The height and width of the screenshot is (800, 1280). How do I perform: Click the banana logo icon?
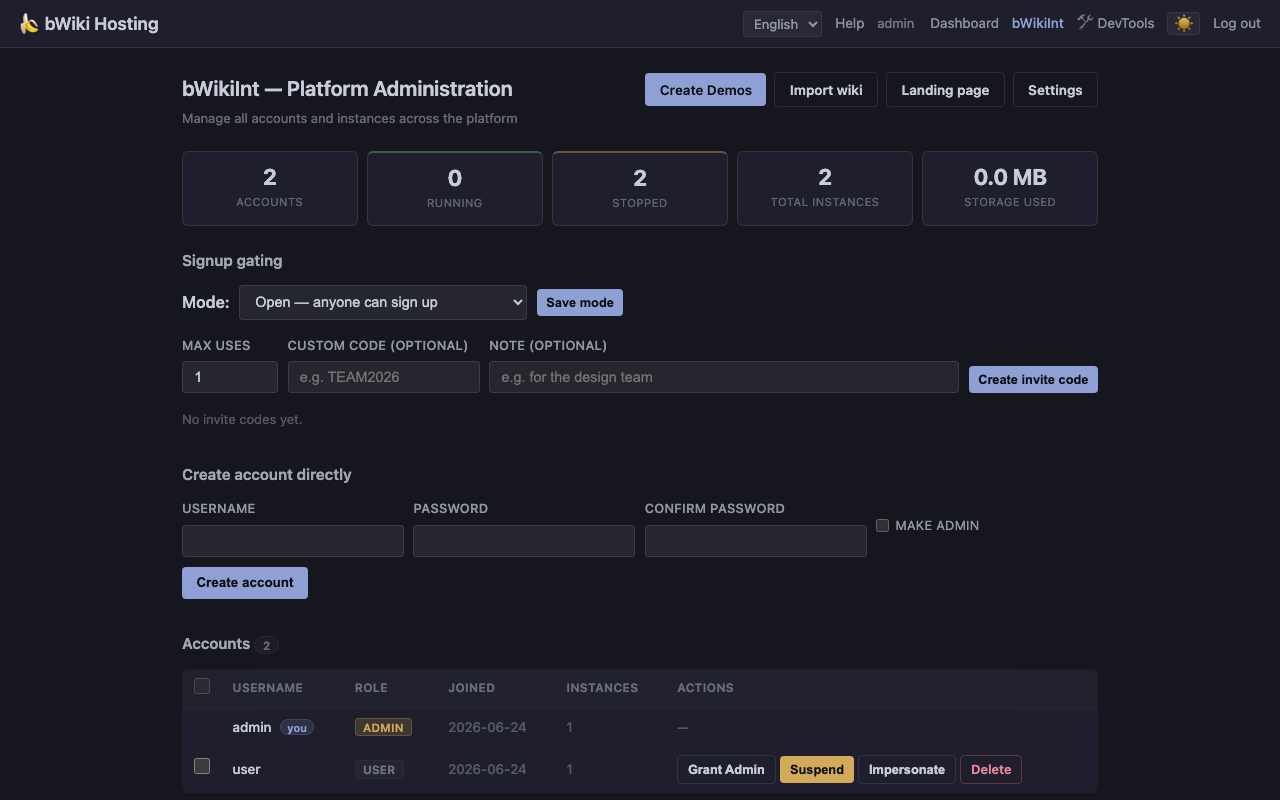point(29,23)
